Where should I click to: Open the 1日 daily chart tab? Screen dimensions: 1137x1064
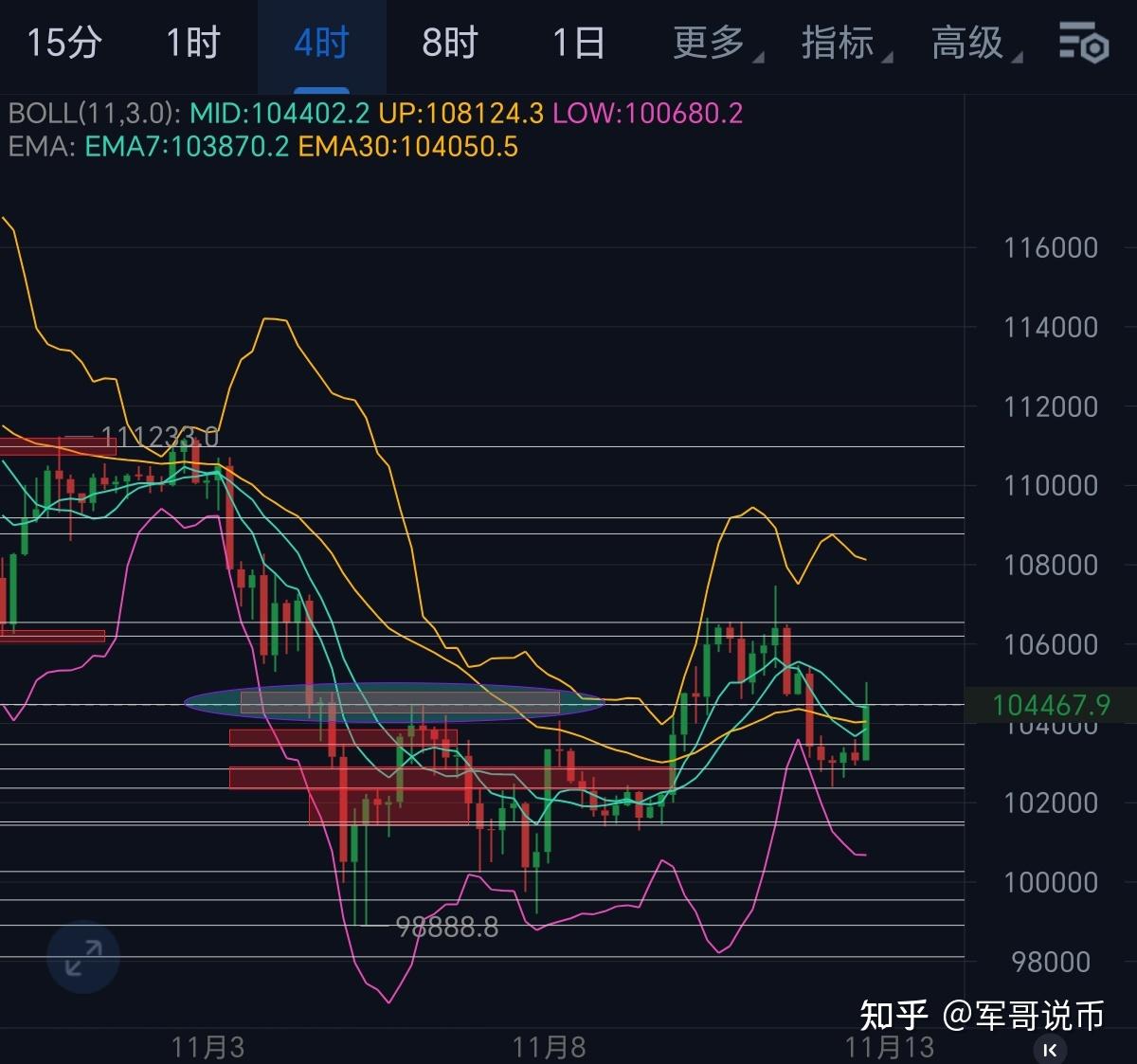point(578,43)
